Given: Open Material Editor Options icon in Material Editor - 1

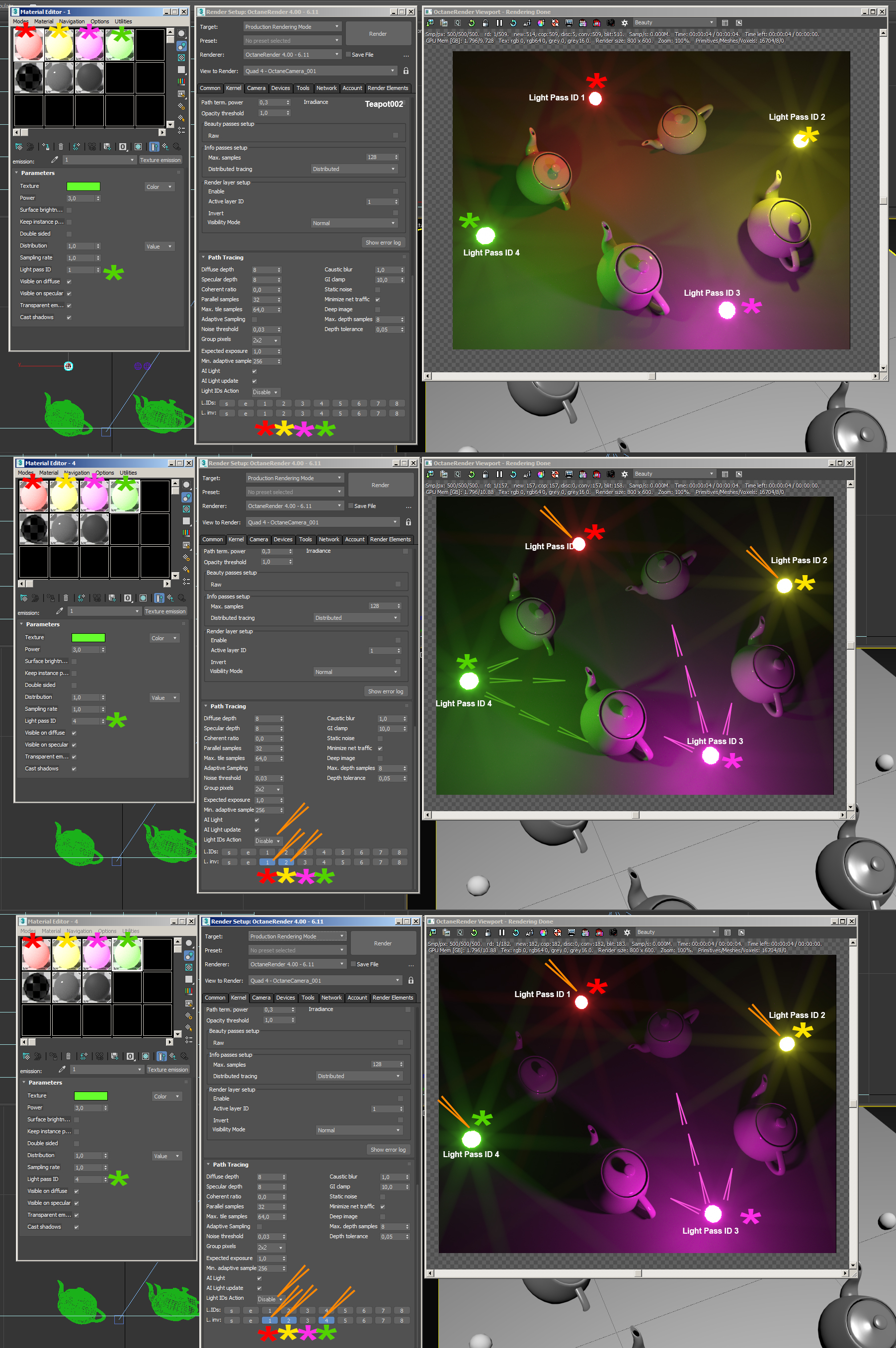Looking at the screenshot, I should click(182, 106).
